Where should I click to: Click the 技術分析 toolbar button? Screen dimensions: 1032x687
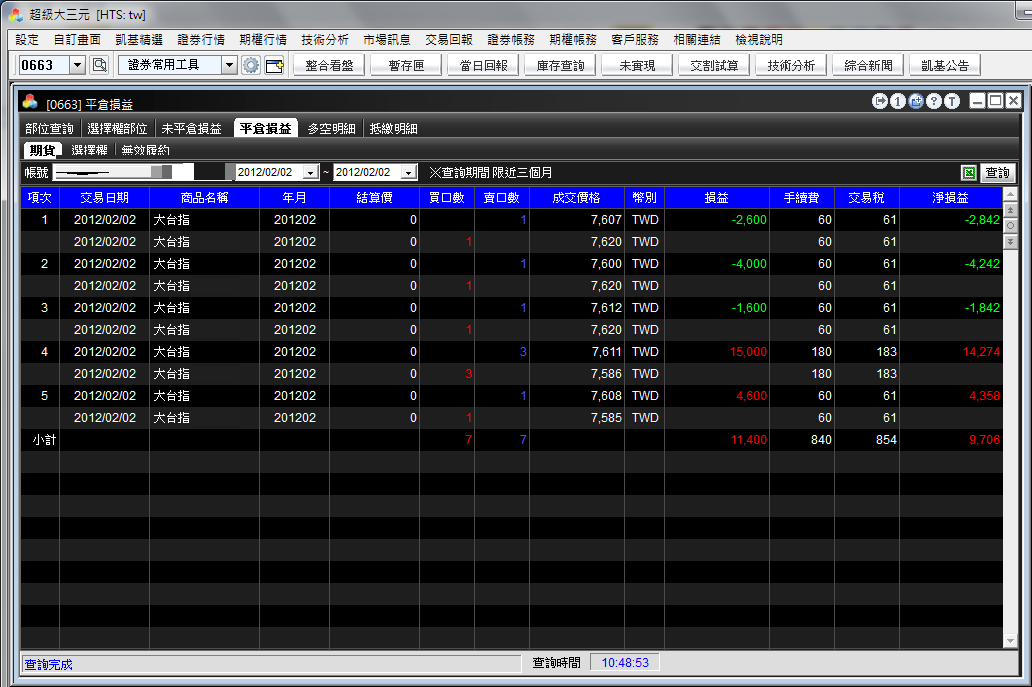791,65
